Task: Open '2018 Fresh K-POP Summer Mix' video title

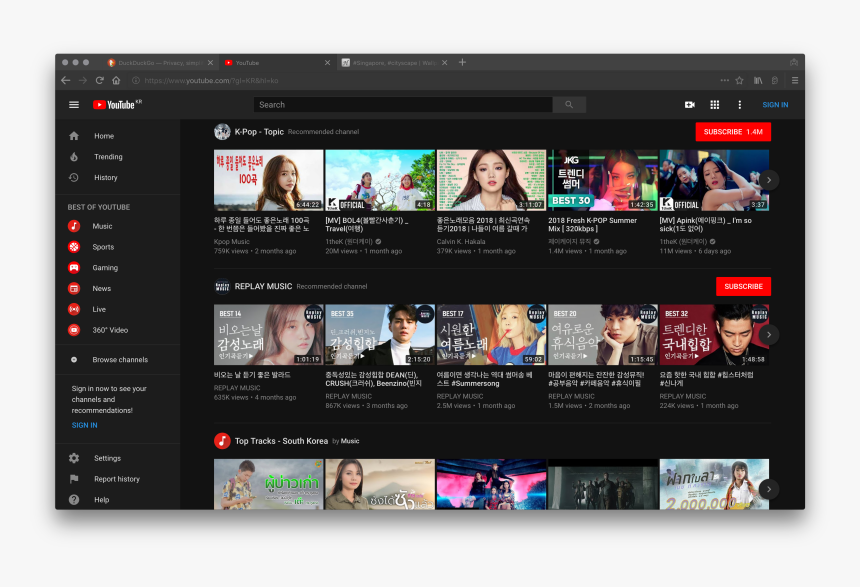Action: [x=592, y=224]
